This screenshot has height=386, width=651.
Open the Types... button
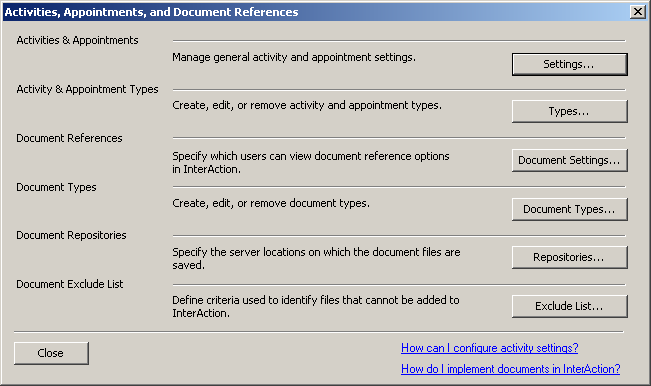coord(570,111)
